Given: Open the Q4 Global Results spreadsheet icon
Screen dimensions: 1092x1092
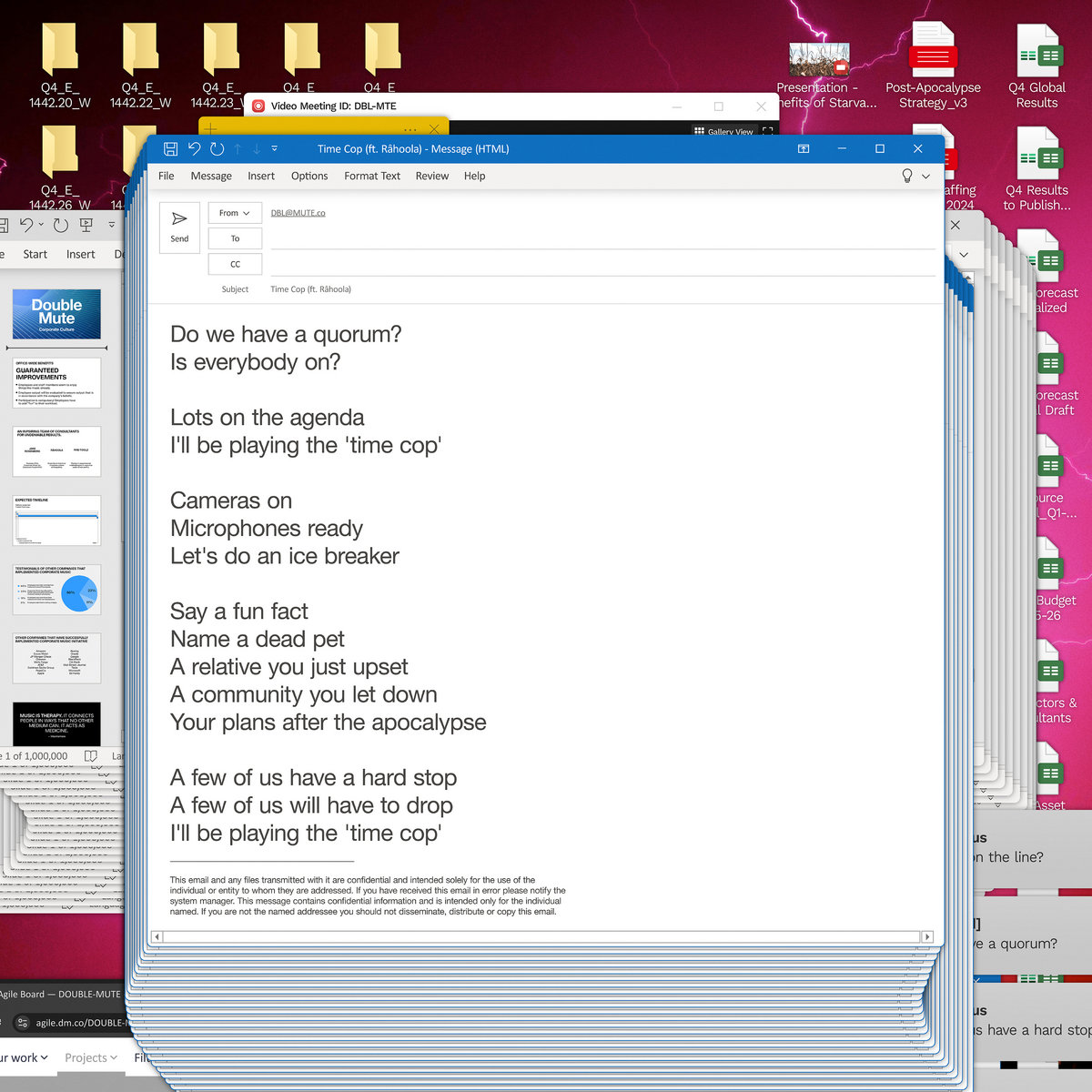Looking at the screenshot, I should 1036,66.
